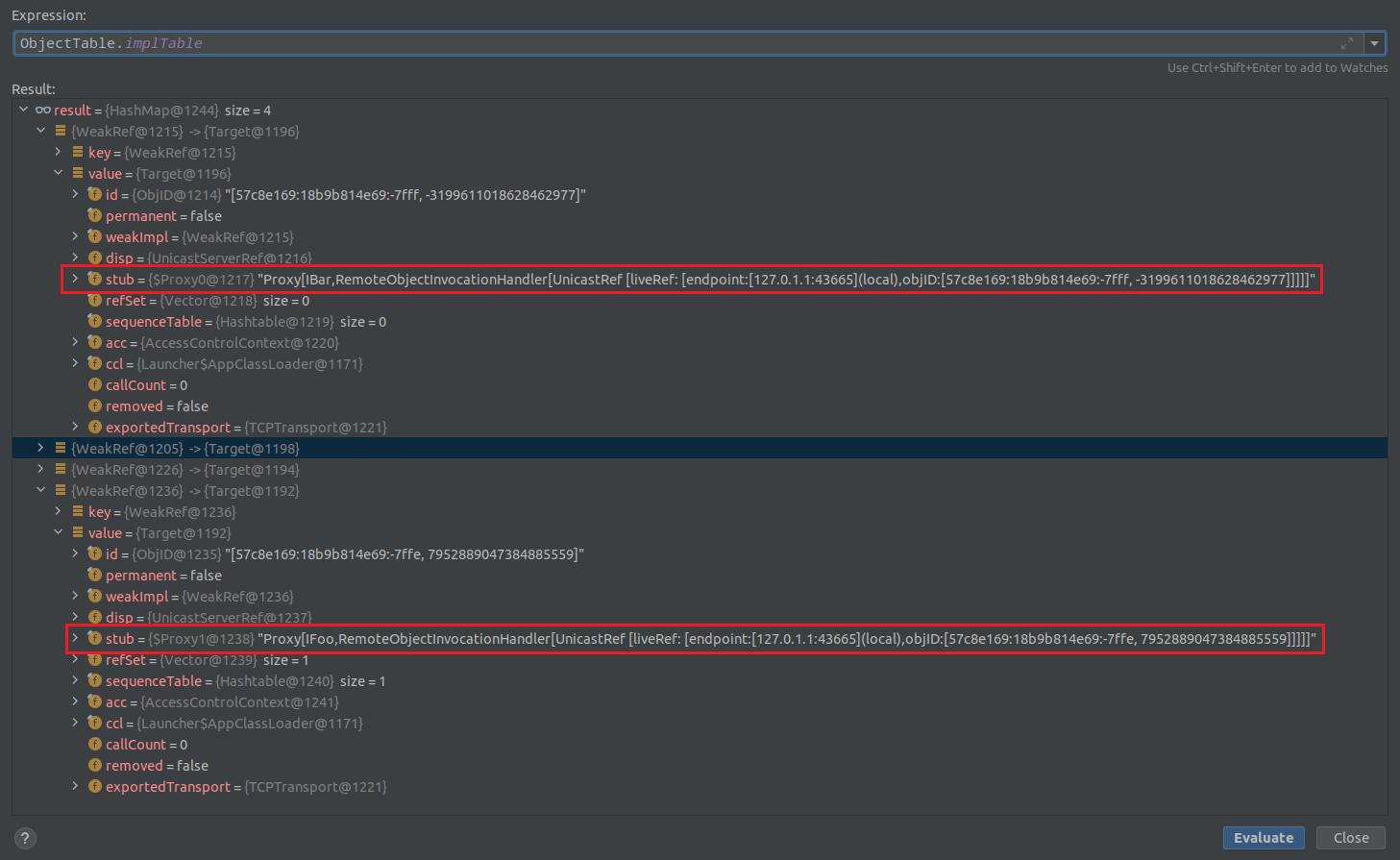The height and width of the screenshot is (860, 1400).
Task: Click the Close button
Action: coord(1351,838)
